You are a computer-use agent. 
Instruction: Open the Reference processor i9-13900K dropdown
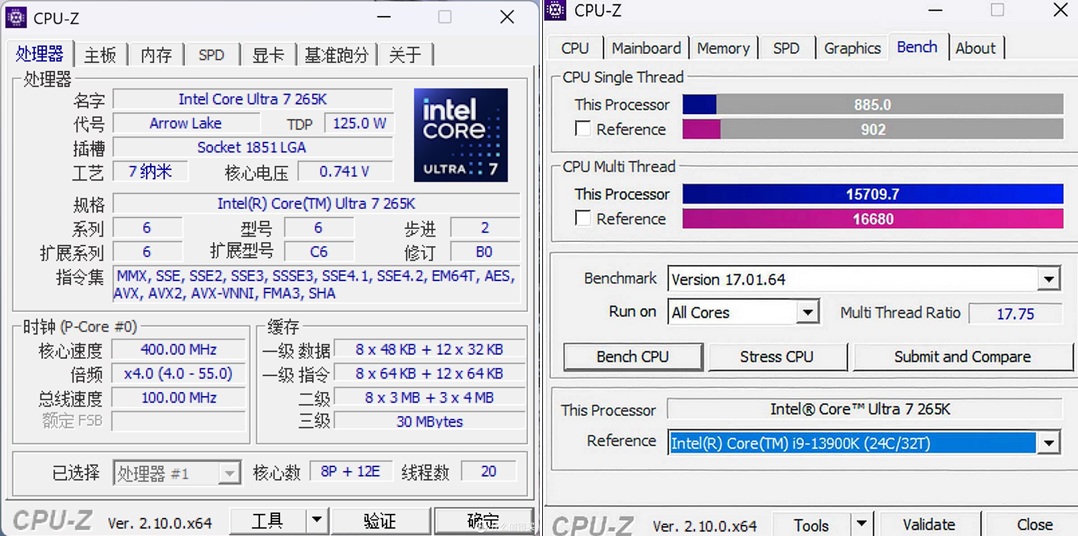tap(1048, 442)
